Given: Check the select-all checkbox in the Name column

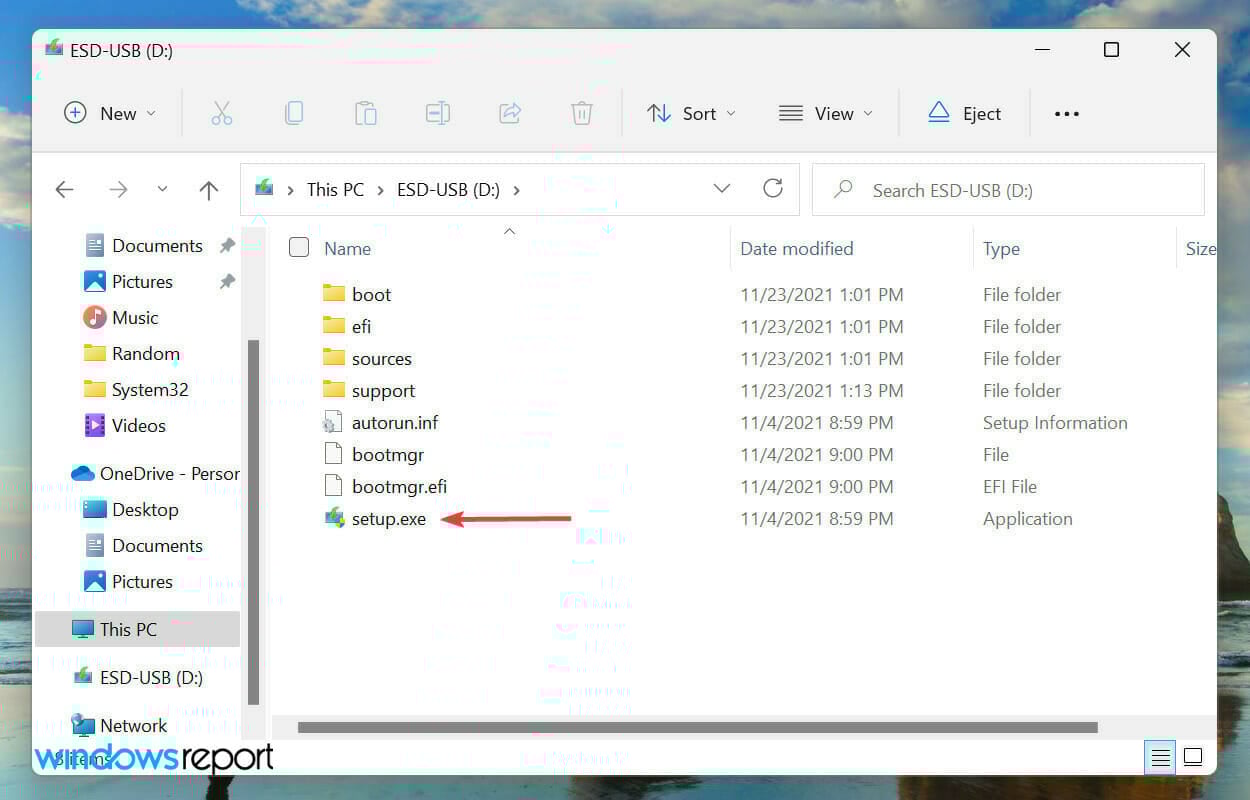Looking at the screenshot, I should (298, 247).
